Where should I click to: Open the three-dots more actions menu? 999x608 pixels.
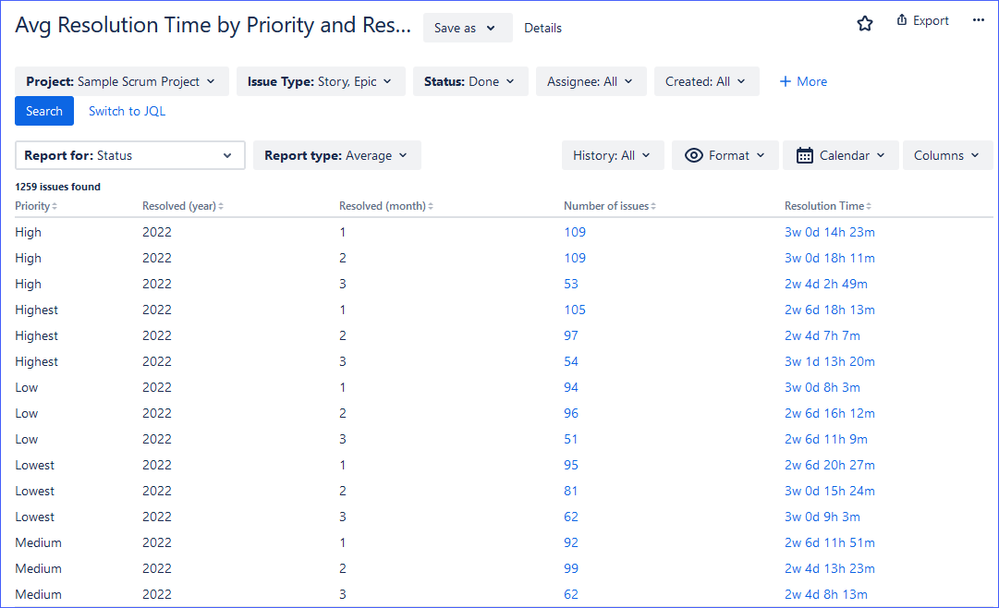pos(979,20)
